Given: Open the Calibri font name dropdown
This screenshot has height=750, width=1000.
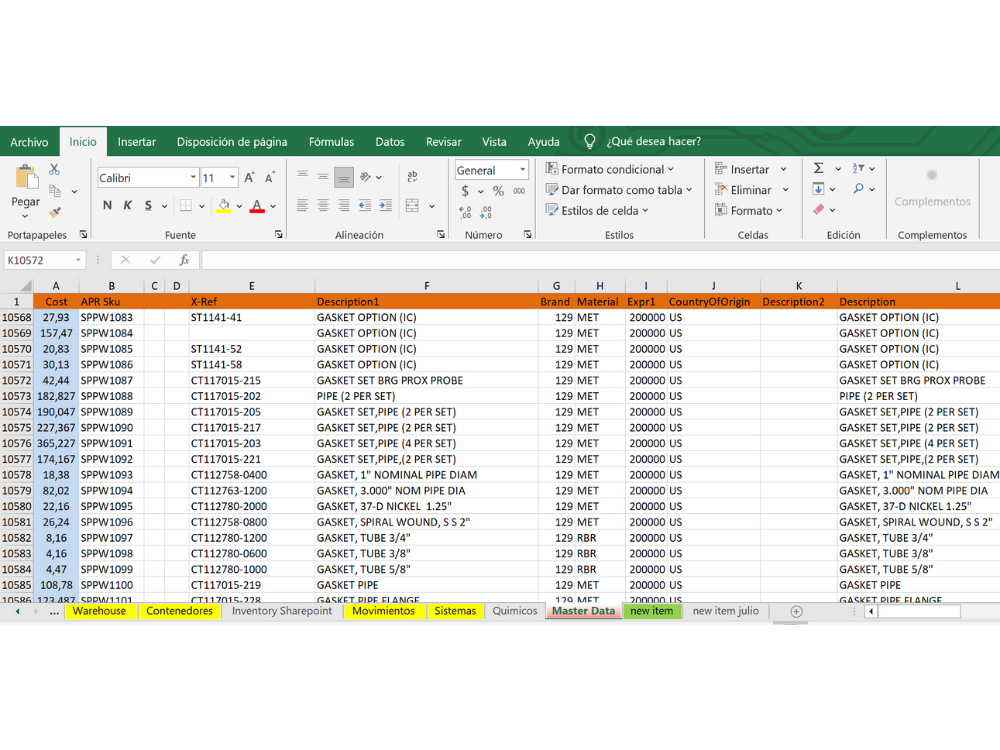Looking at the screenshot, I should (193, 177).
